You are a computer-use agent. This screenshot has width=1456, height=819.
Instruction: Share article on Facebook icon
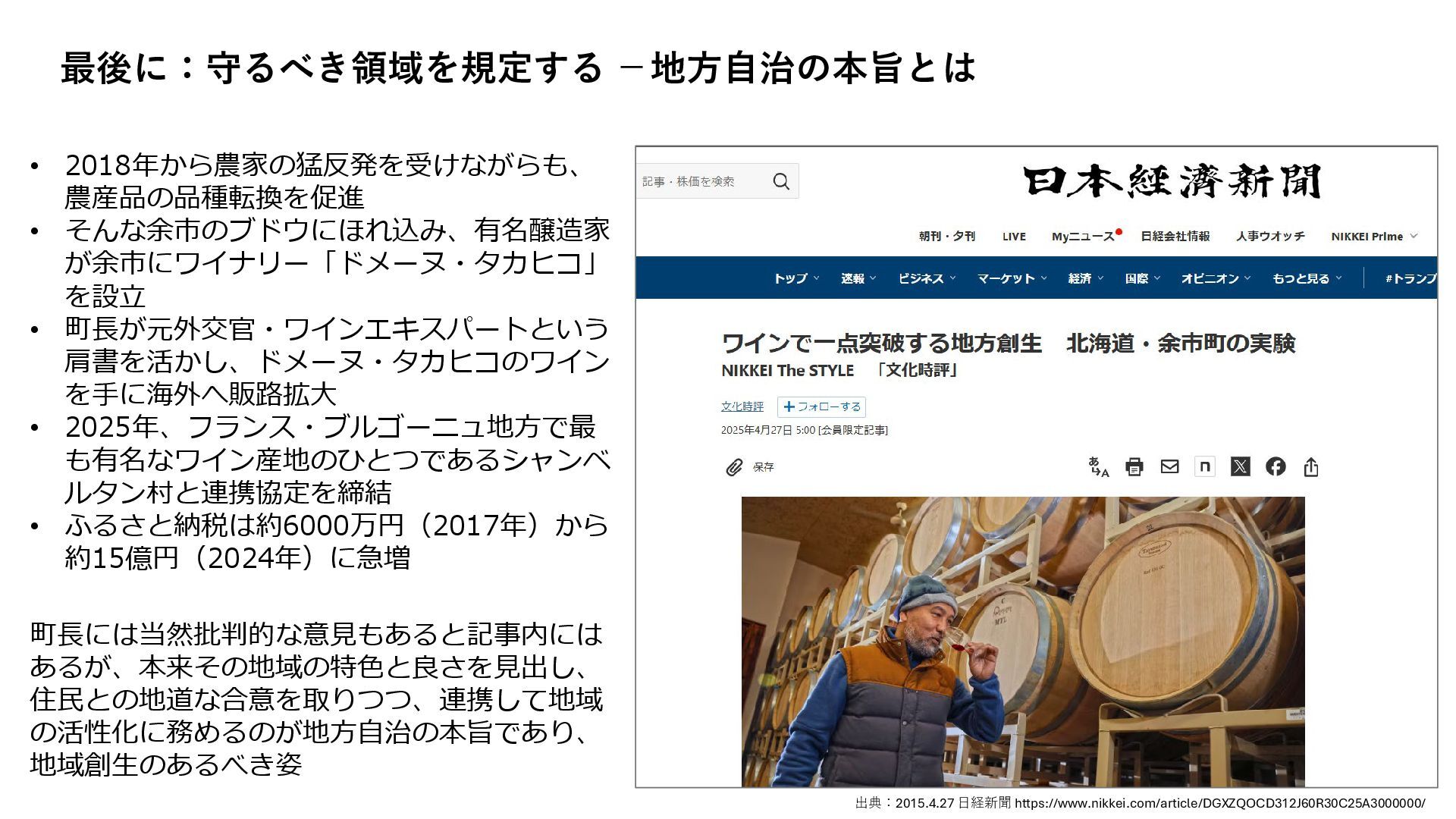(x=1276, y=466)
